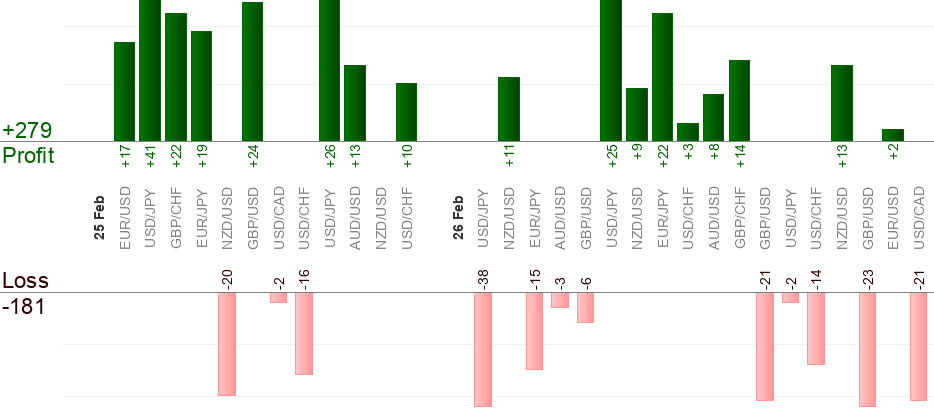Click the +17 green profit bar
Viewport: 934px width, 420px height.
point(124,91)
